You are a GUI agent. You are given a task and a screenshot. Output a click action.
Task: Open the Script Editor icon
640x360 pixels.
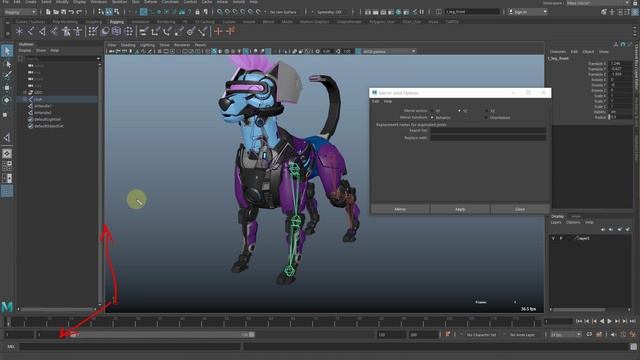point(633,347)
